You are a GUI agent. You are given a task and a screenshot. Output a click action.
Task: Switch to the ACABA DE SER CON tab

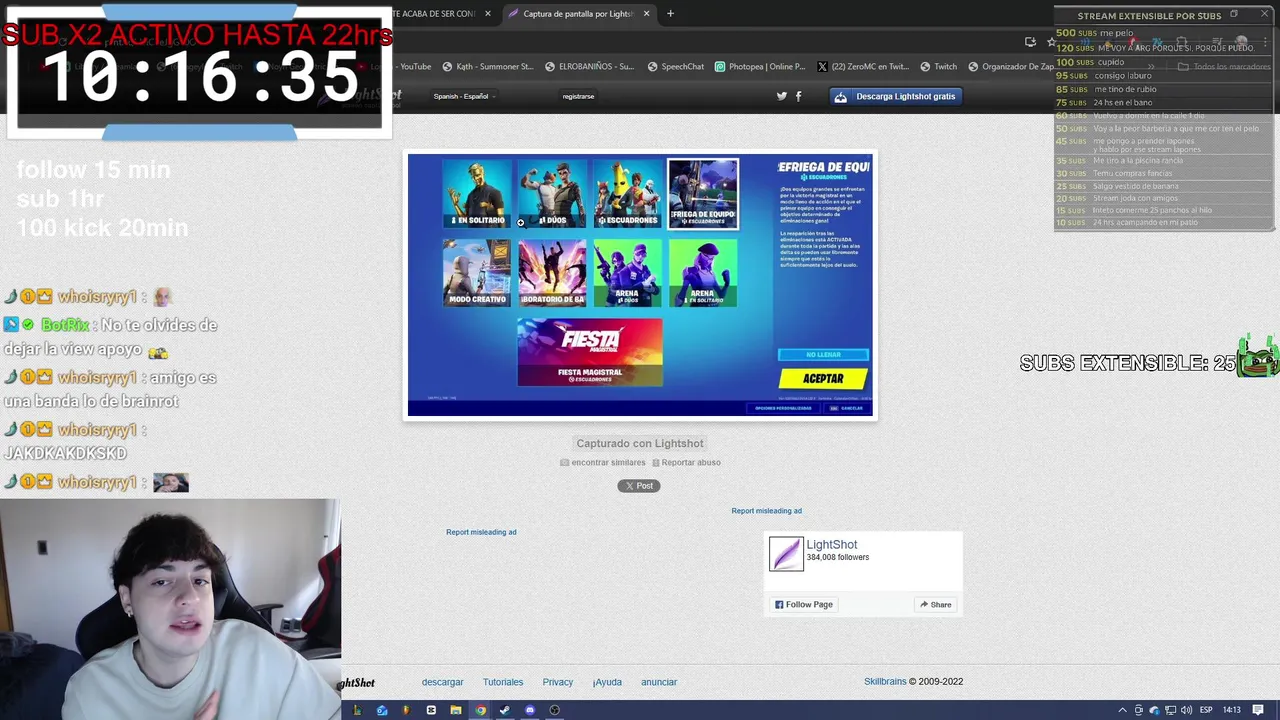[433, 14]
